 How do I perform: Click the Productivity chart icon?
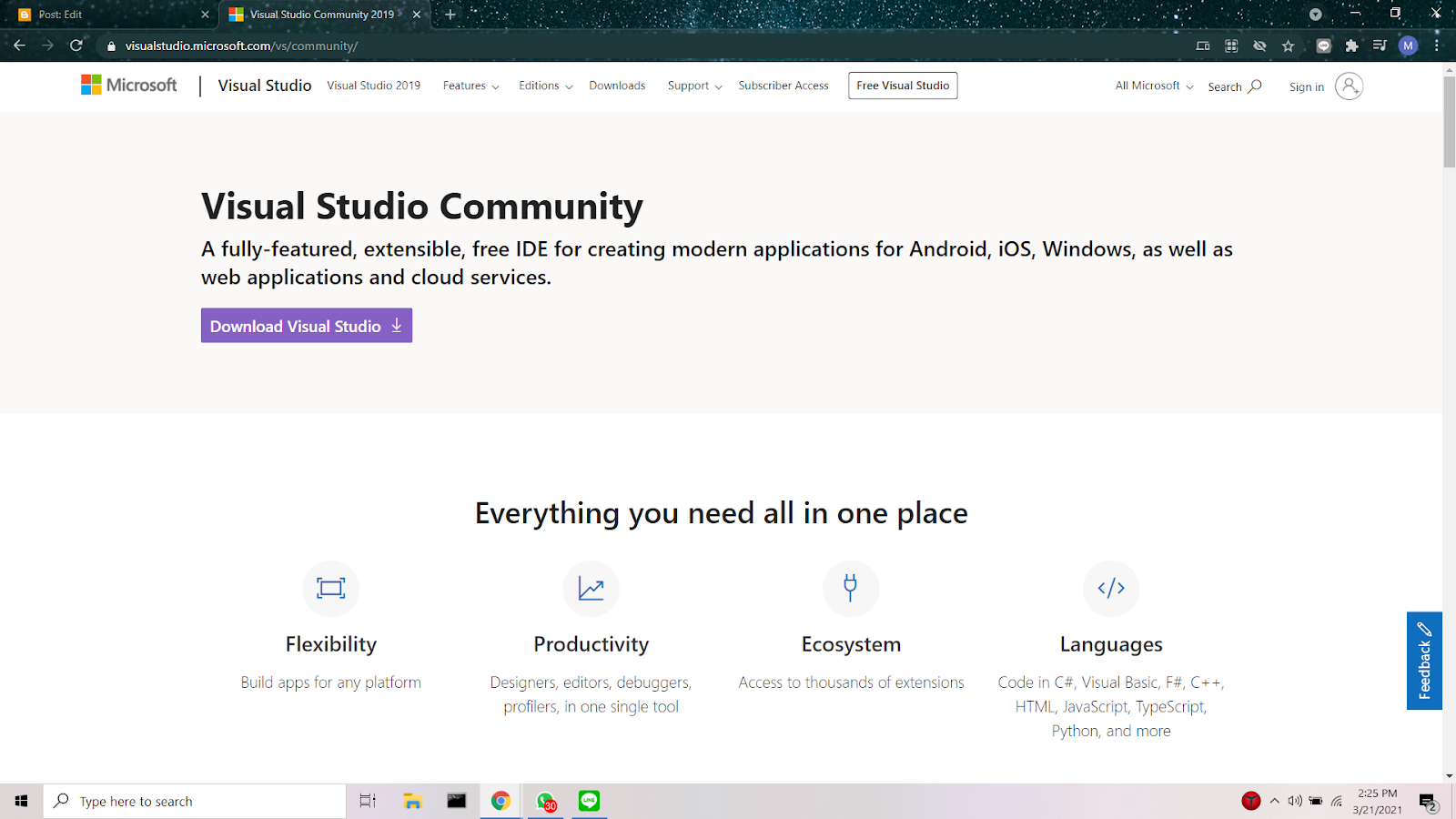pos(591,588)
